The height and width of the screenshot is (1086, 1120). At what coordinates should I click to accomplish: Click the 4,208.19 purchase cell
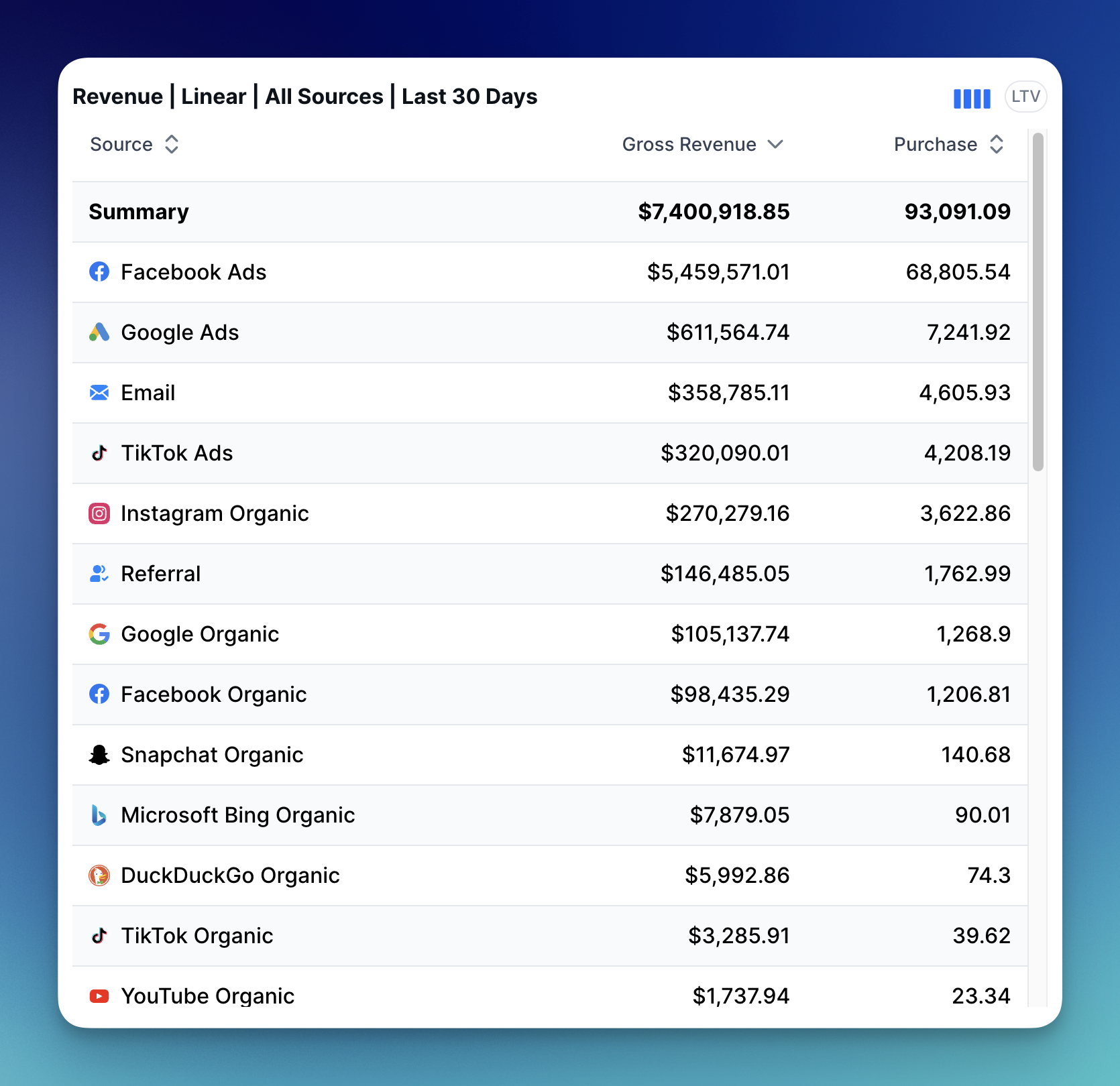[x=967, y=453]
